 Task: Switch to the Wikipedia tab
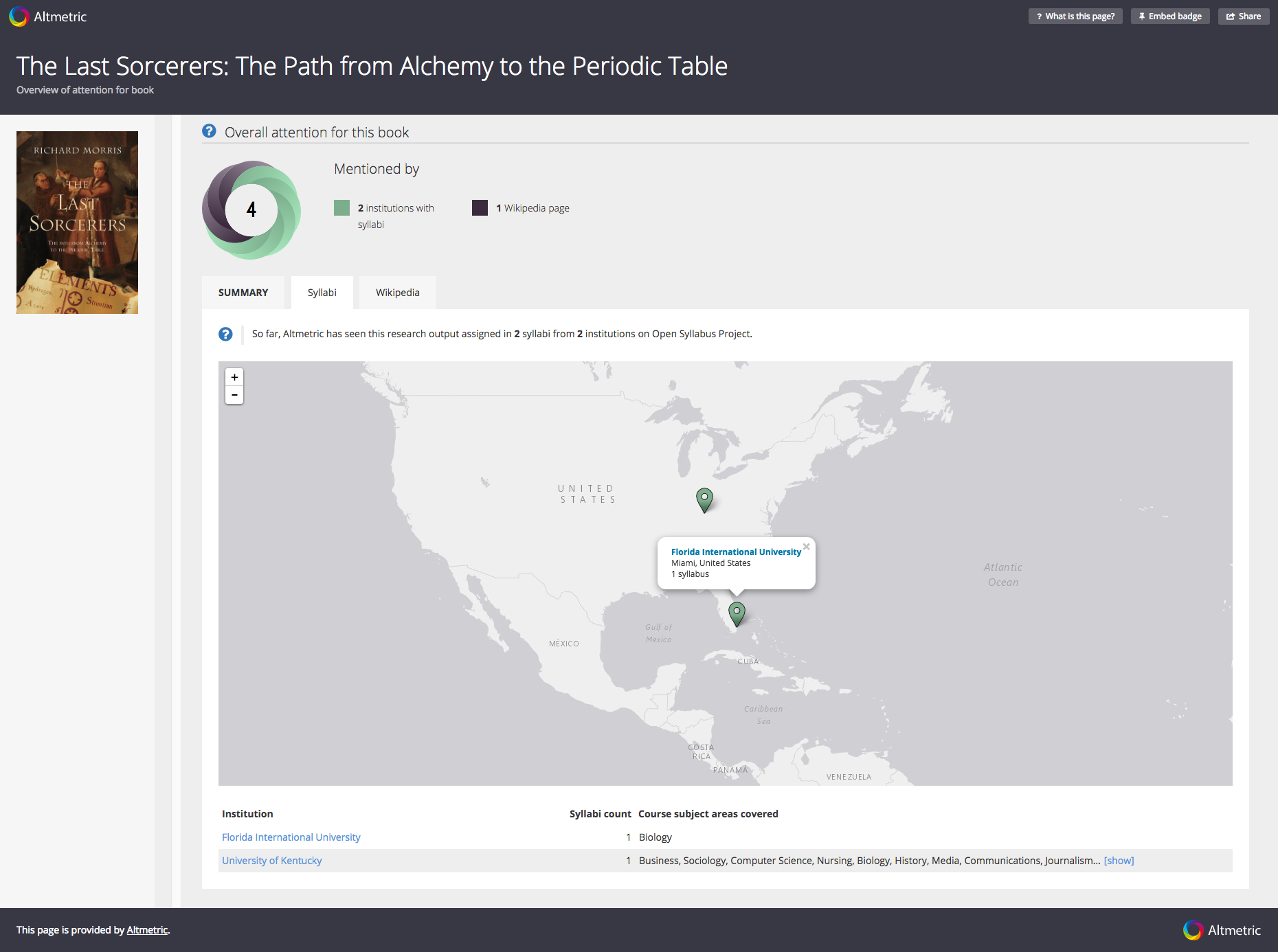398,293
